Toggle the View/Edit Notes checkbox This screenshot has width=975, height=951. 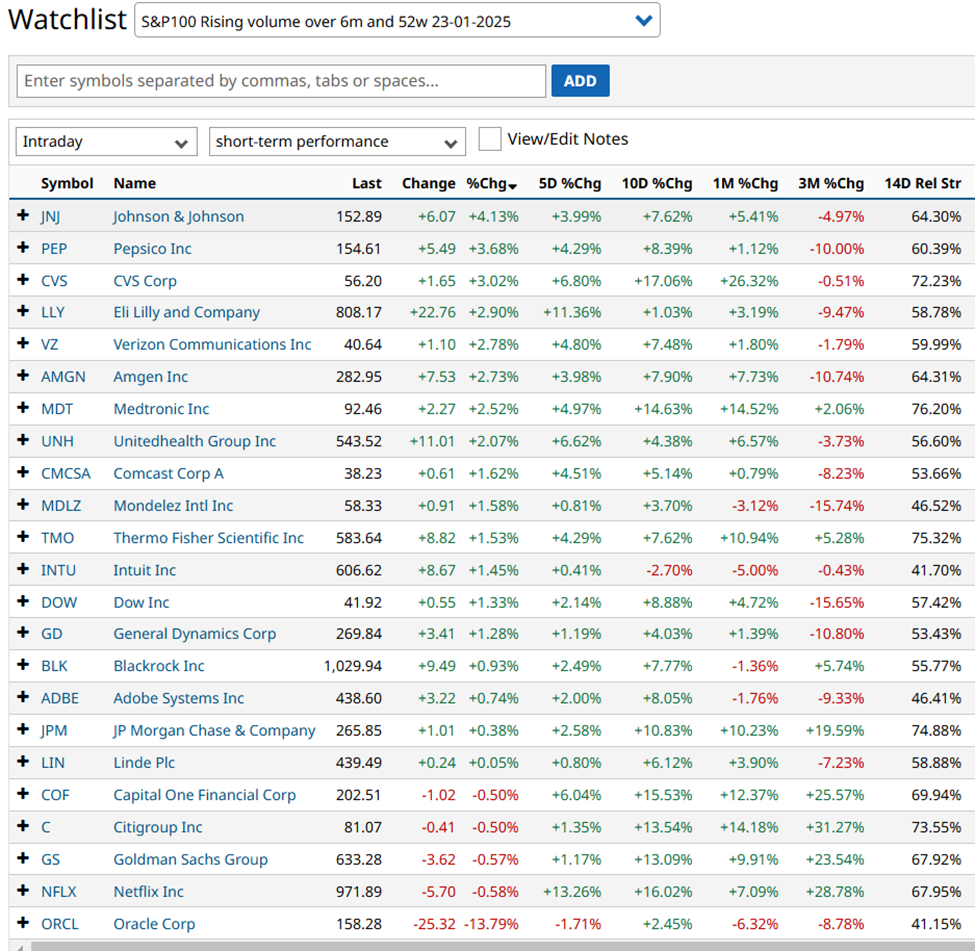tap(490, 140)
